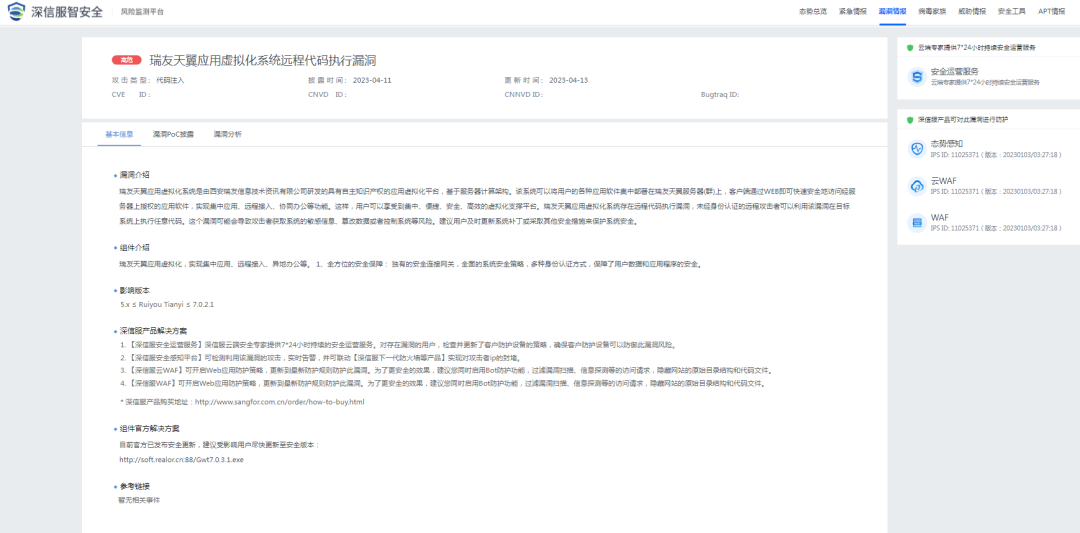Click the 目前官方已发布安全更新 advisory sentence
The image size is (1080, 533).
pos(219,446)
